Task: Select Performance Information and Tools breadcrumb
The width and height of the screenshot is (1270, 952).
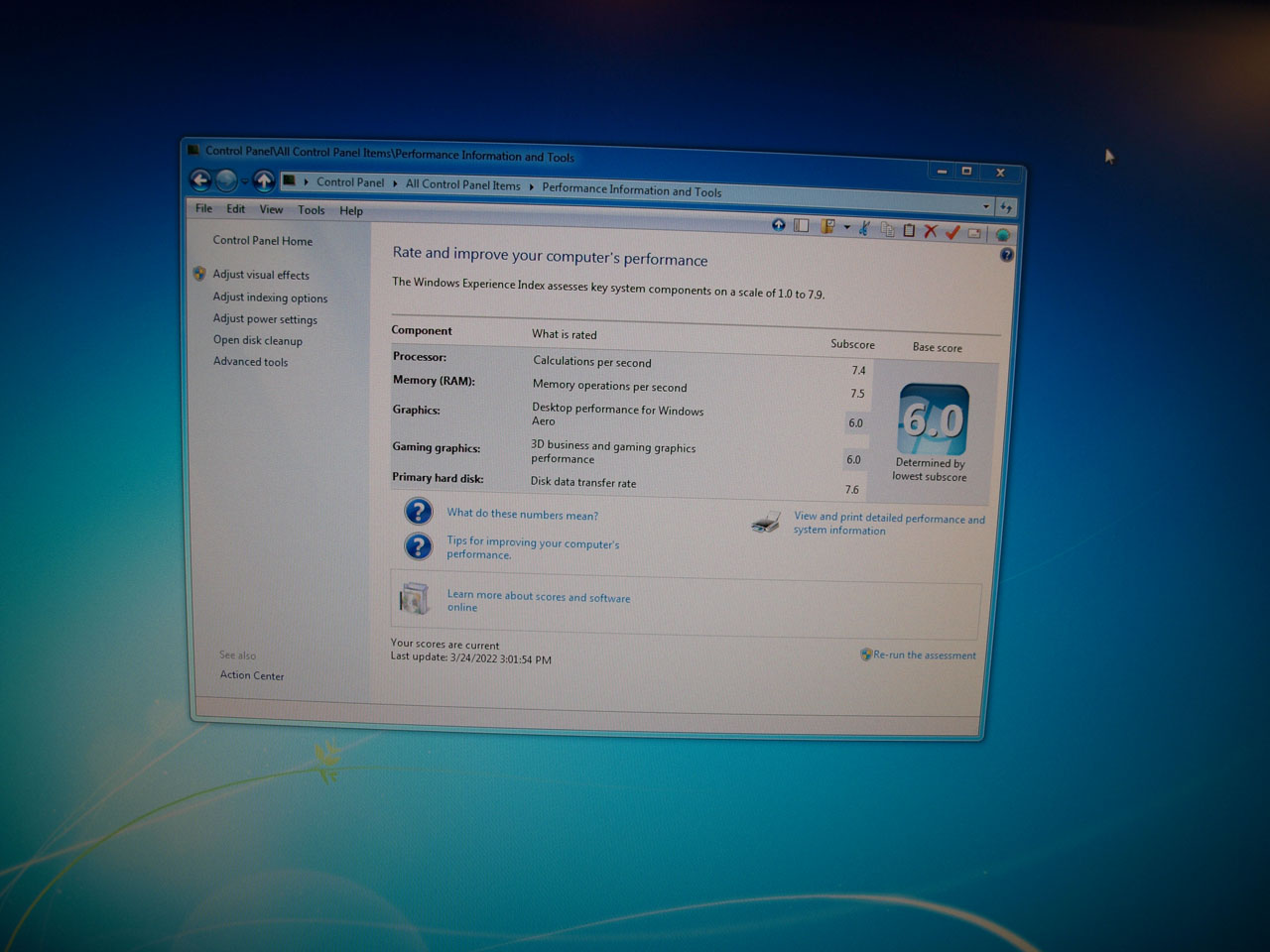Action: [632, 190]
